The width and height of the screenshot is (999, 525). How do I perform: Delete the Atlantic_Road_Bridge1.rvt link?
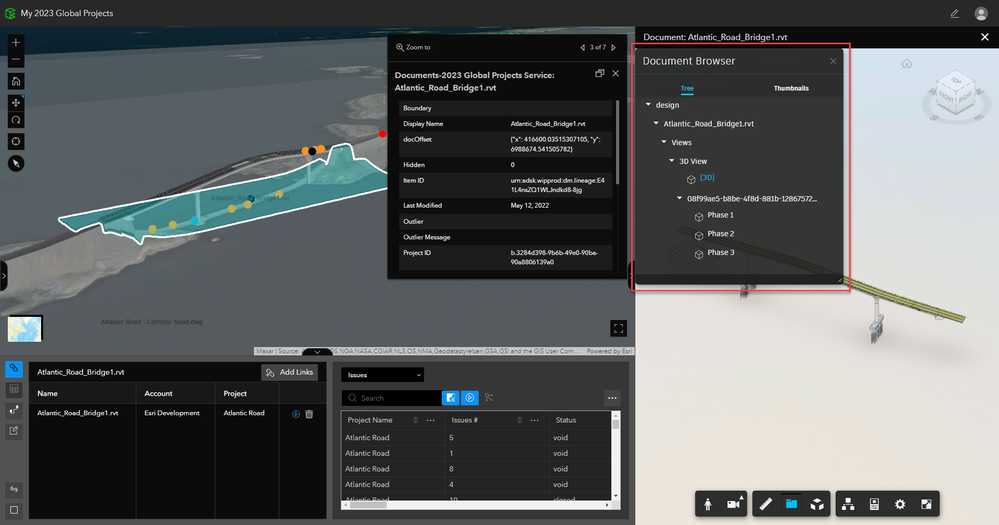coord(309,414)
